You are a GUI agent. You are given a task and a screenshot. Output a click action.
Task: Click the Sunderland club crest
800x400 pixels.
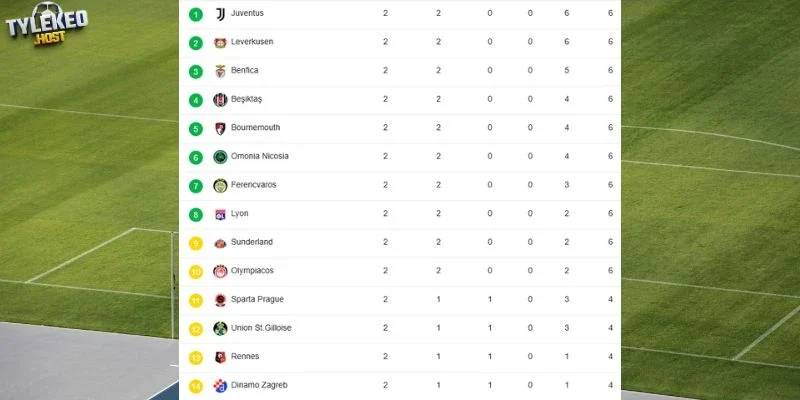coord(220,243)
